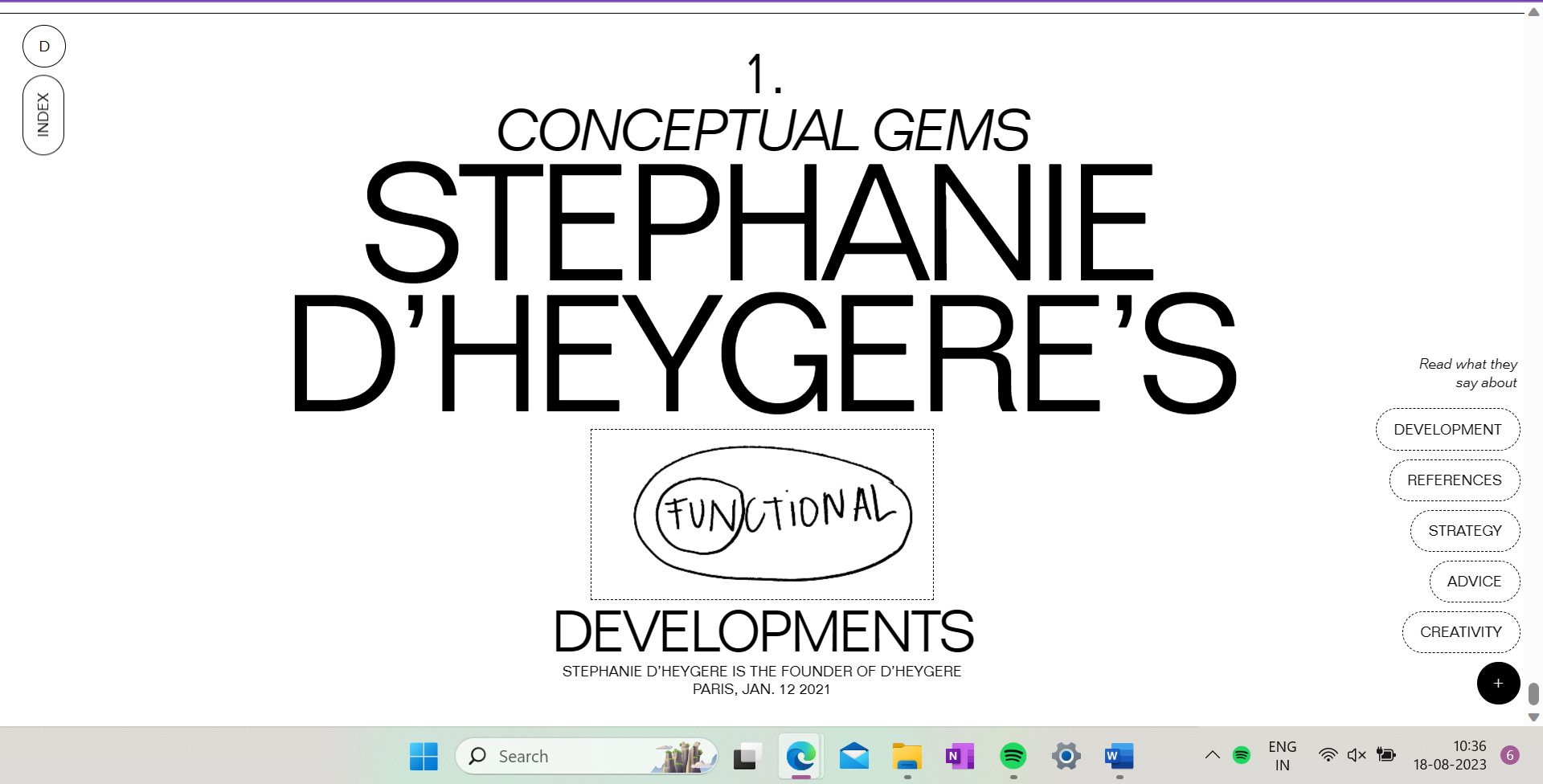
Task: Click the hand-drawn FUNCTIONAL sketch image
Action: tap(762, 514)
